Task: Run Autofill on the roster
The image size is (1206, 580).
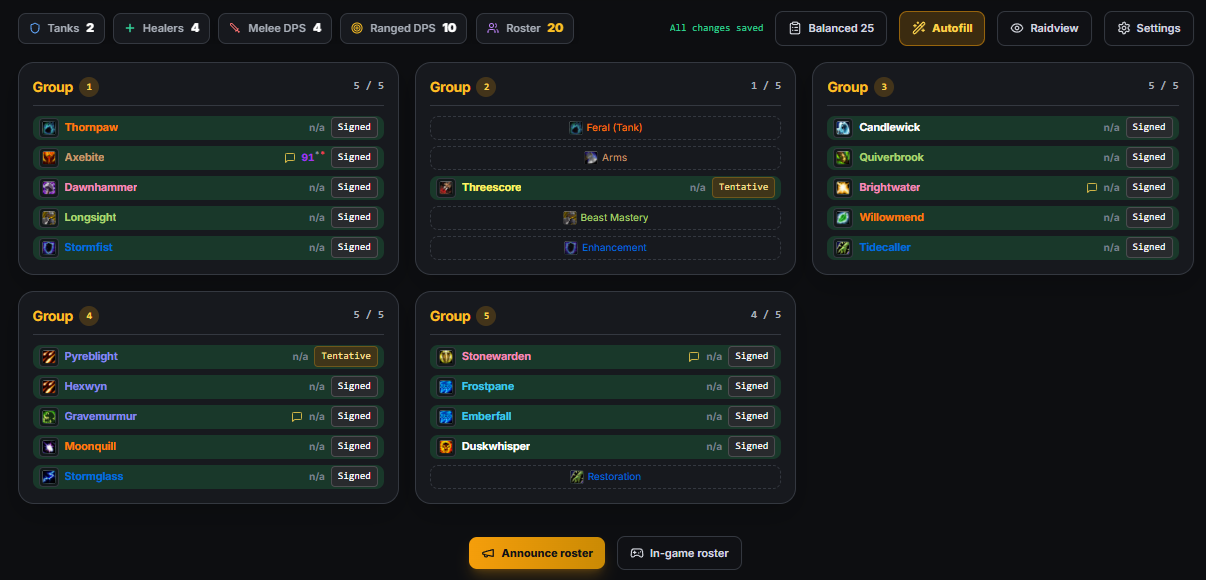Action: (942, 28)
